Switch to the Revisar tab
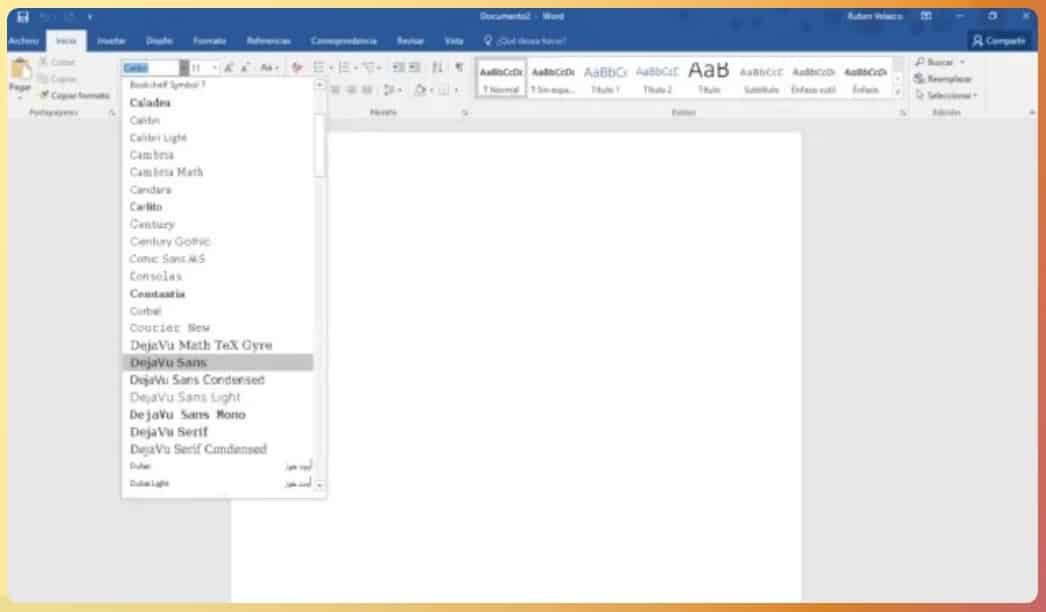1046x612 pixels. tap(410, 41)
